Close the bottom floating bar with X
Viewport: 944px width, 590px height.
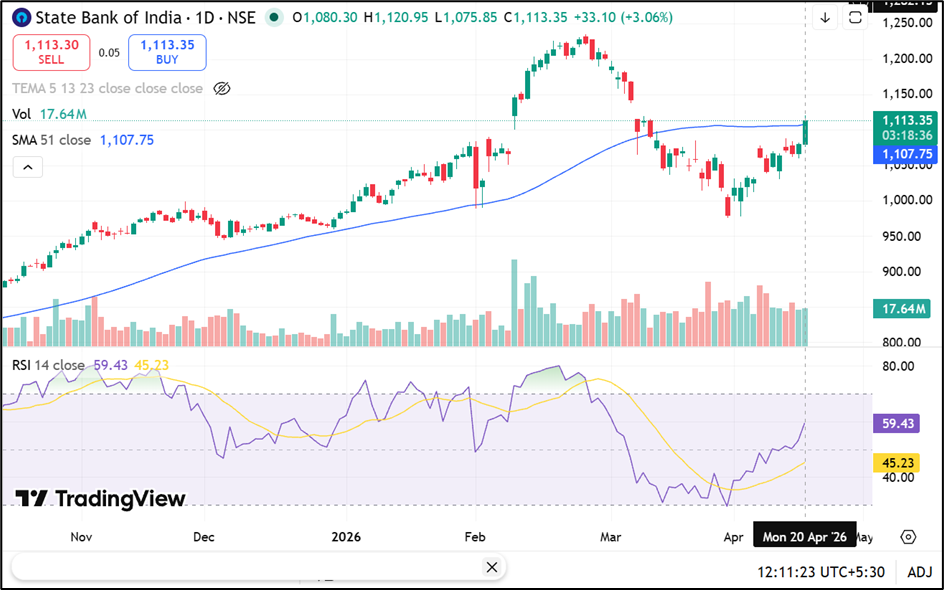491,567
